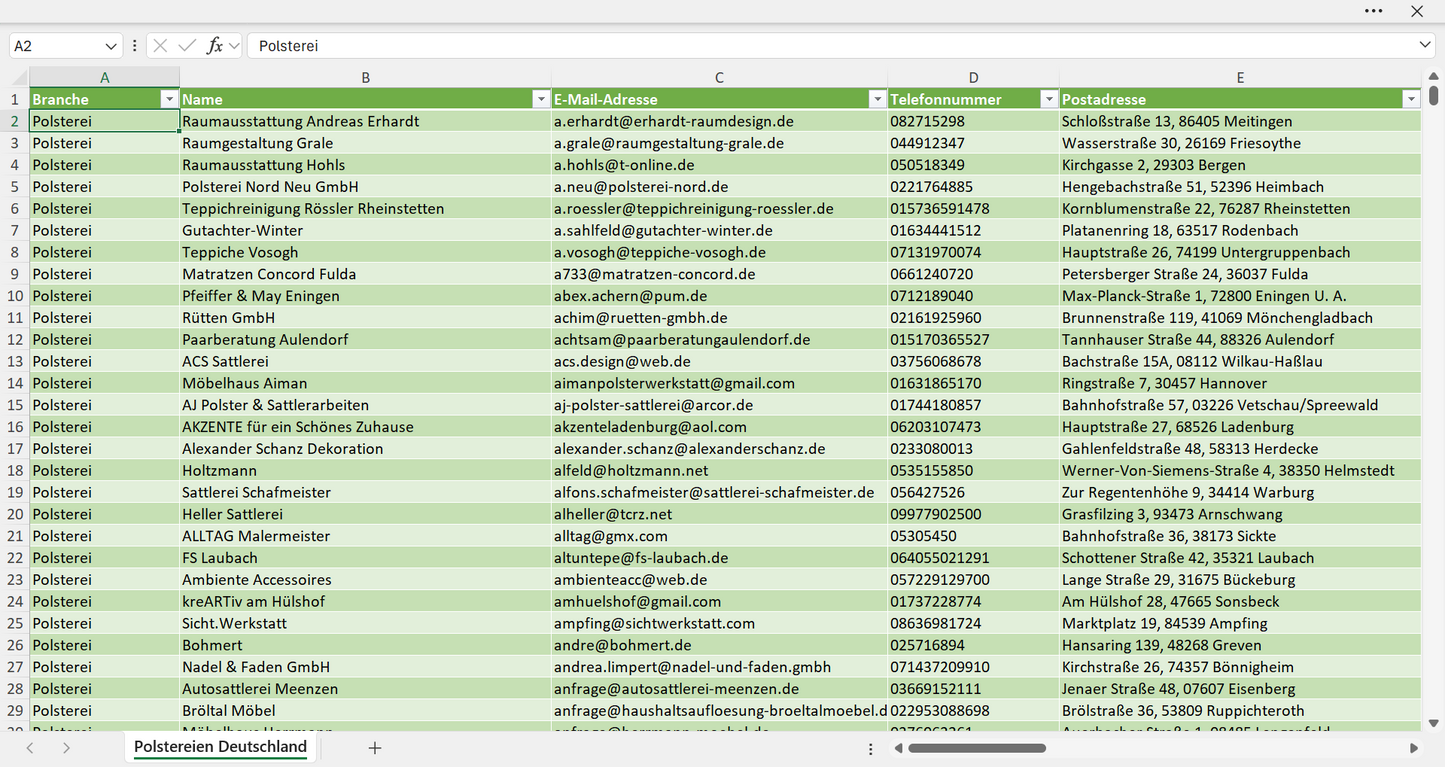Open the three-dots more options menu
The image size is (1445, 767).
tap(1373, 11)
